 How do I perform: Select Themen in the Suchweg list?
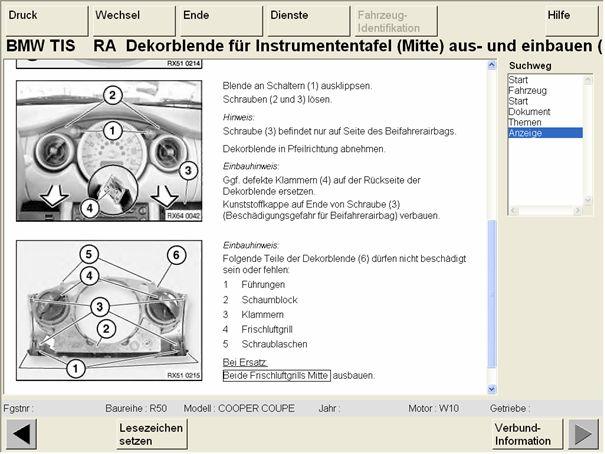525,122
